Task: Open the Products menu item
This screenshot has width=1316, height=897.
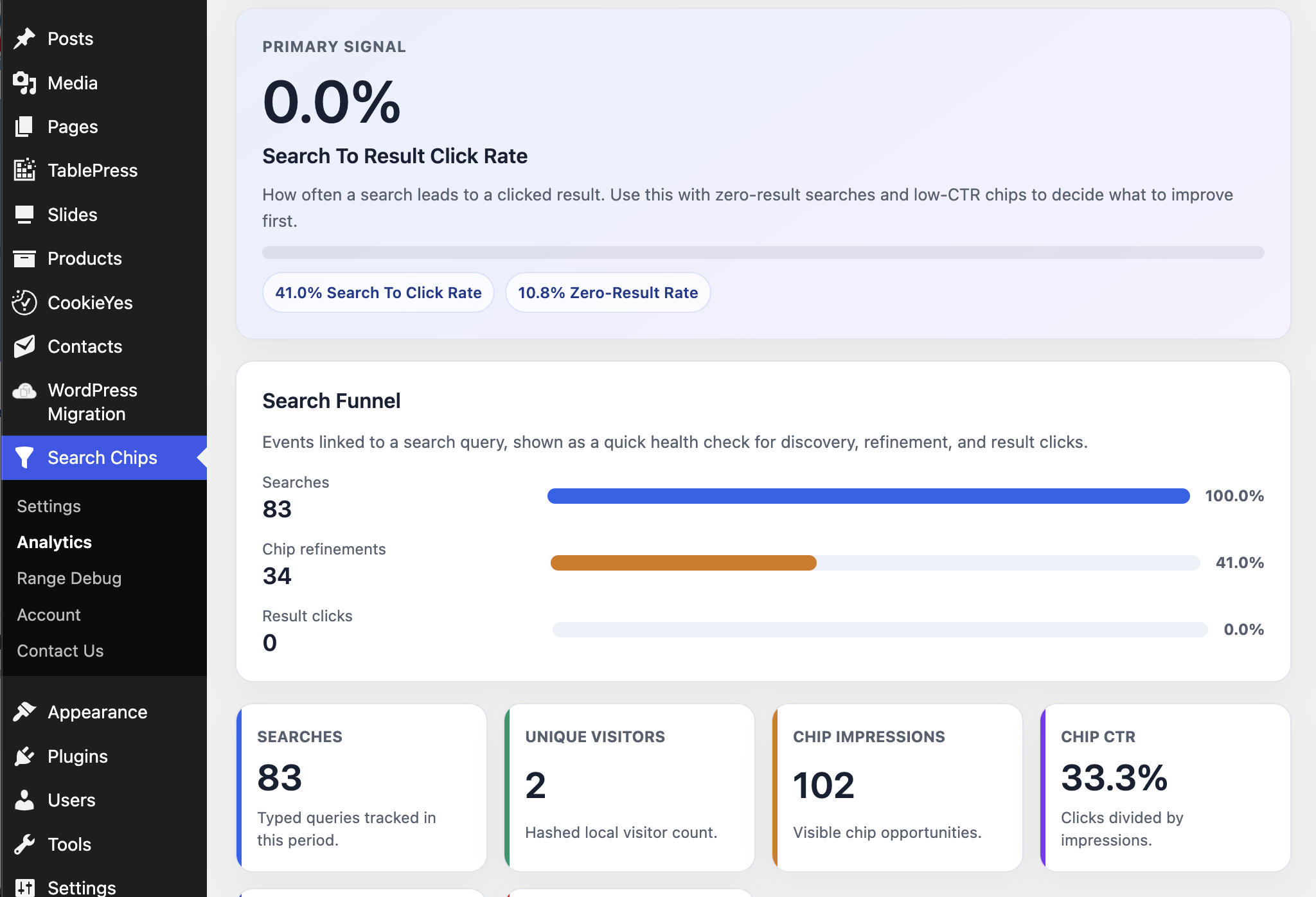Action: 103,258
